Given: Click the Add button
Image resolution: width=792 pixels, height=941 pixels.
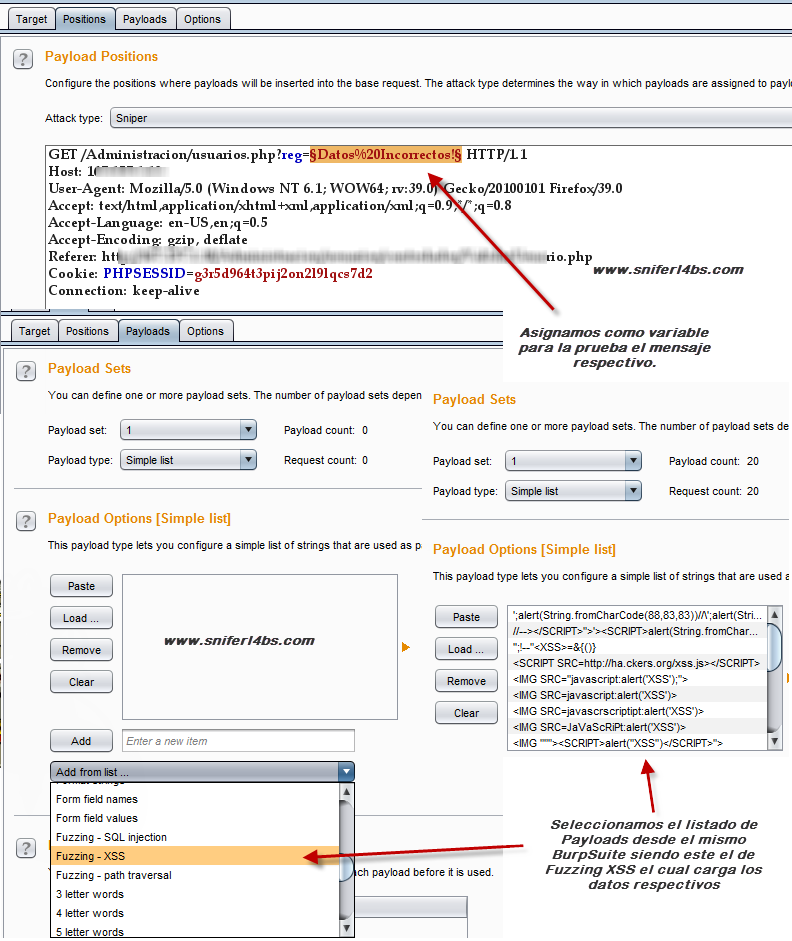Looking at the screenshot, I should pyautogui.click(x=81, y=741).
